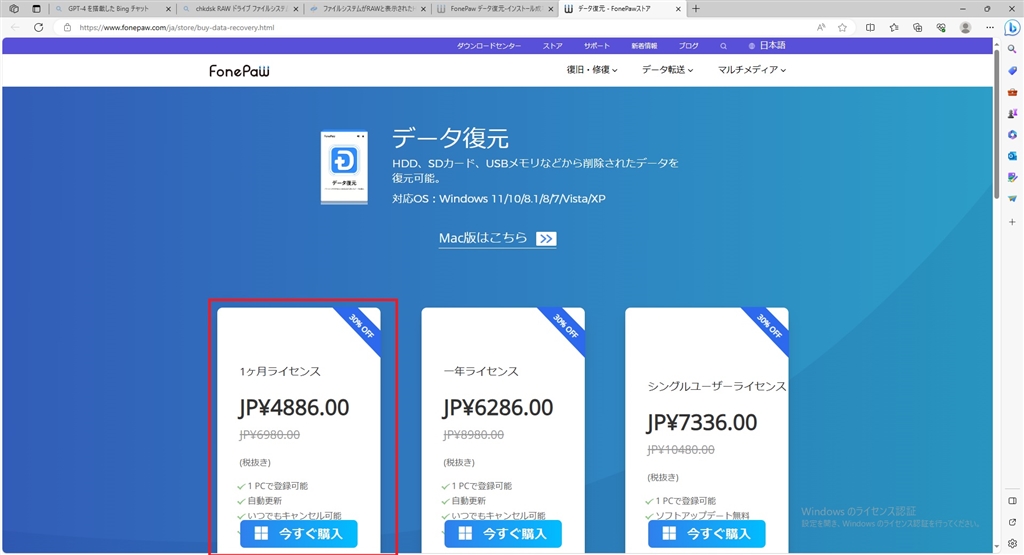Open the Drop paper-plane icon in sidebar

coord(1012,198)
